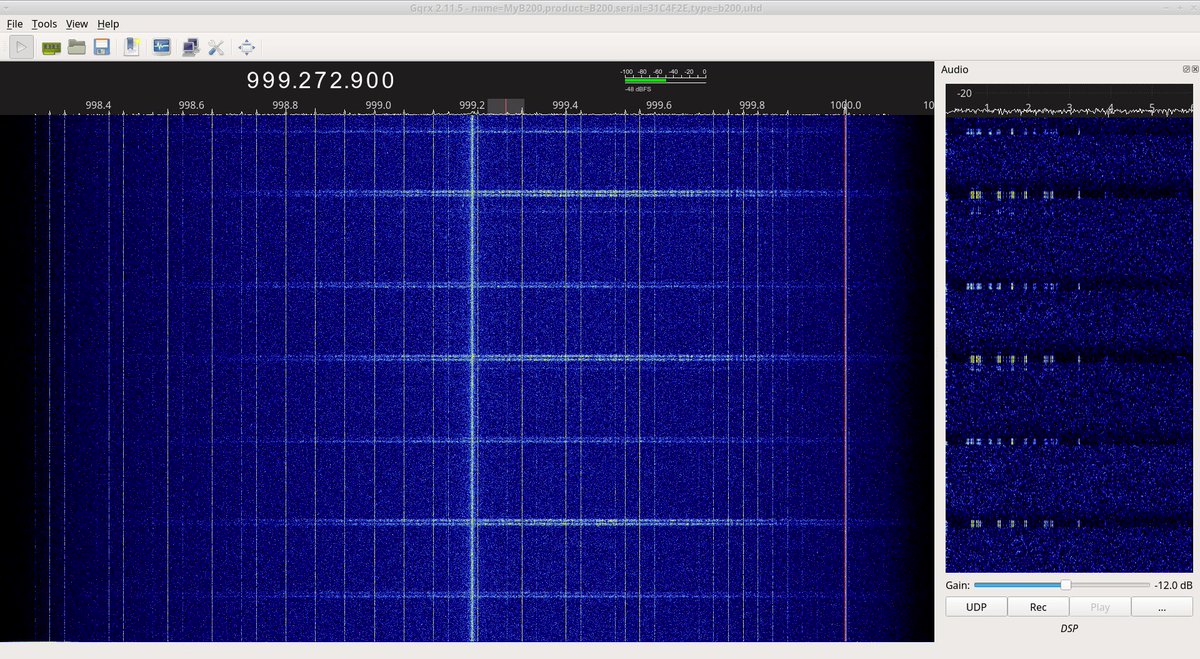Click the Load settings folder icon

click(77, 47)
